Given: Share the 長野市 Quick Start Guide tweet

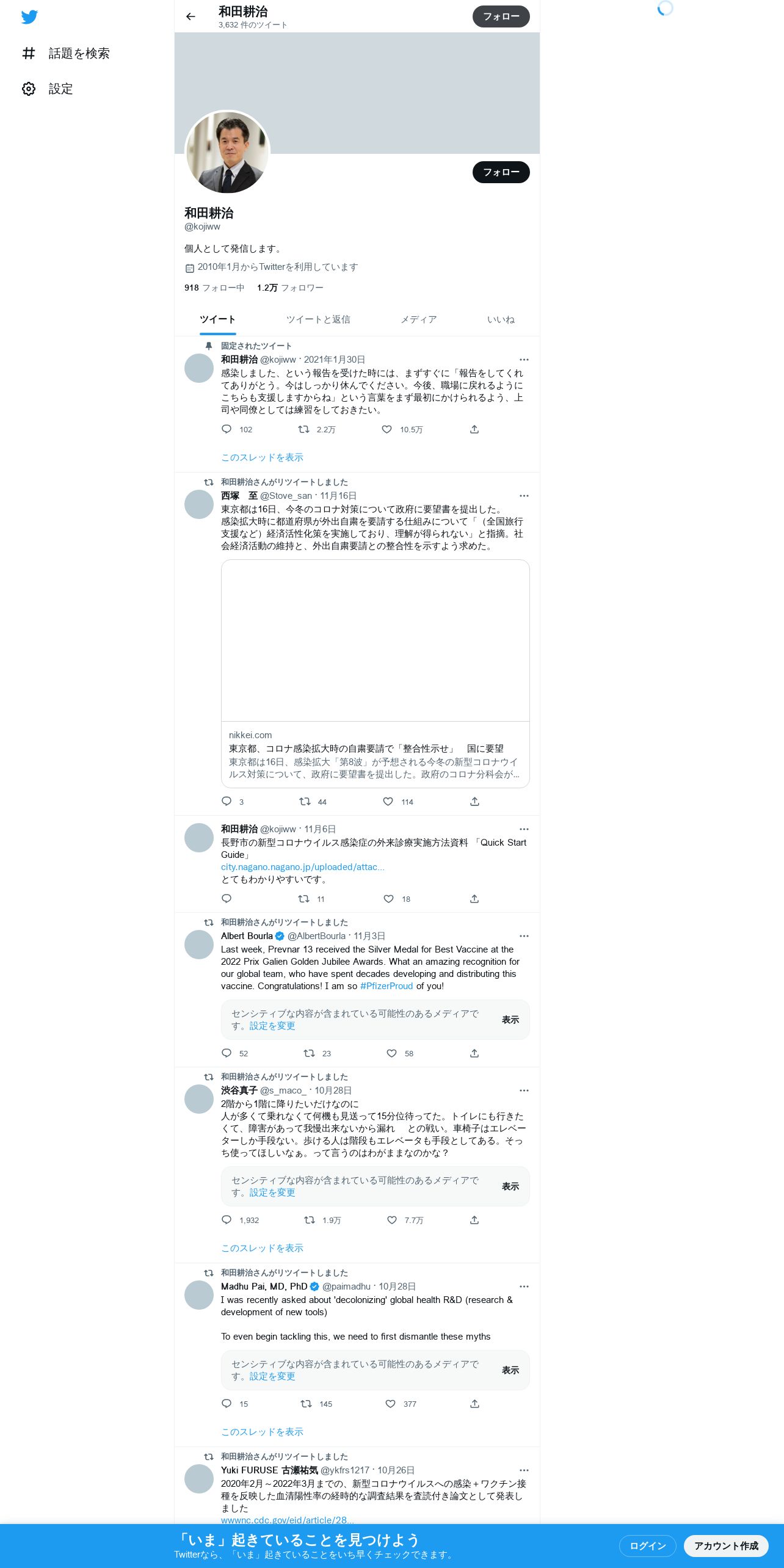Looking at the screenshot, I should tap(474, 899).
